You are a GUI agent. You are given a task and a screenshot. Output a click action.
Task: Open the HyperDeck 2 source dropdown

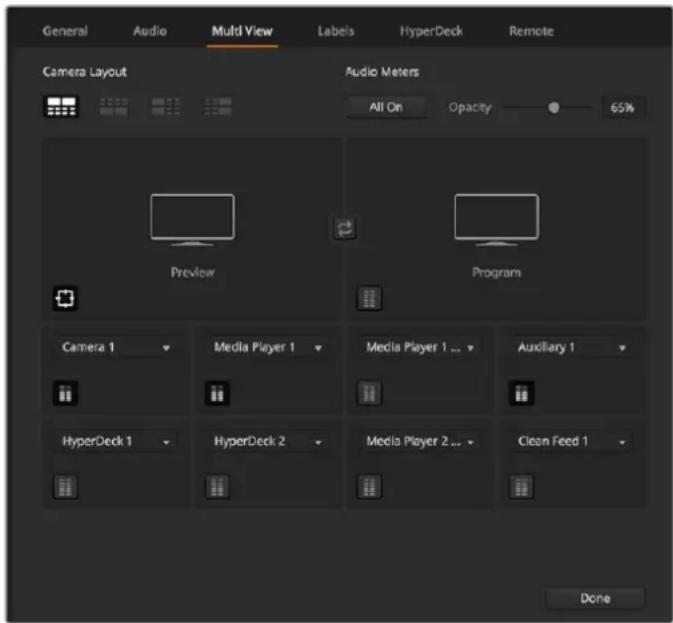267,442
